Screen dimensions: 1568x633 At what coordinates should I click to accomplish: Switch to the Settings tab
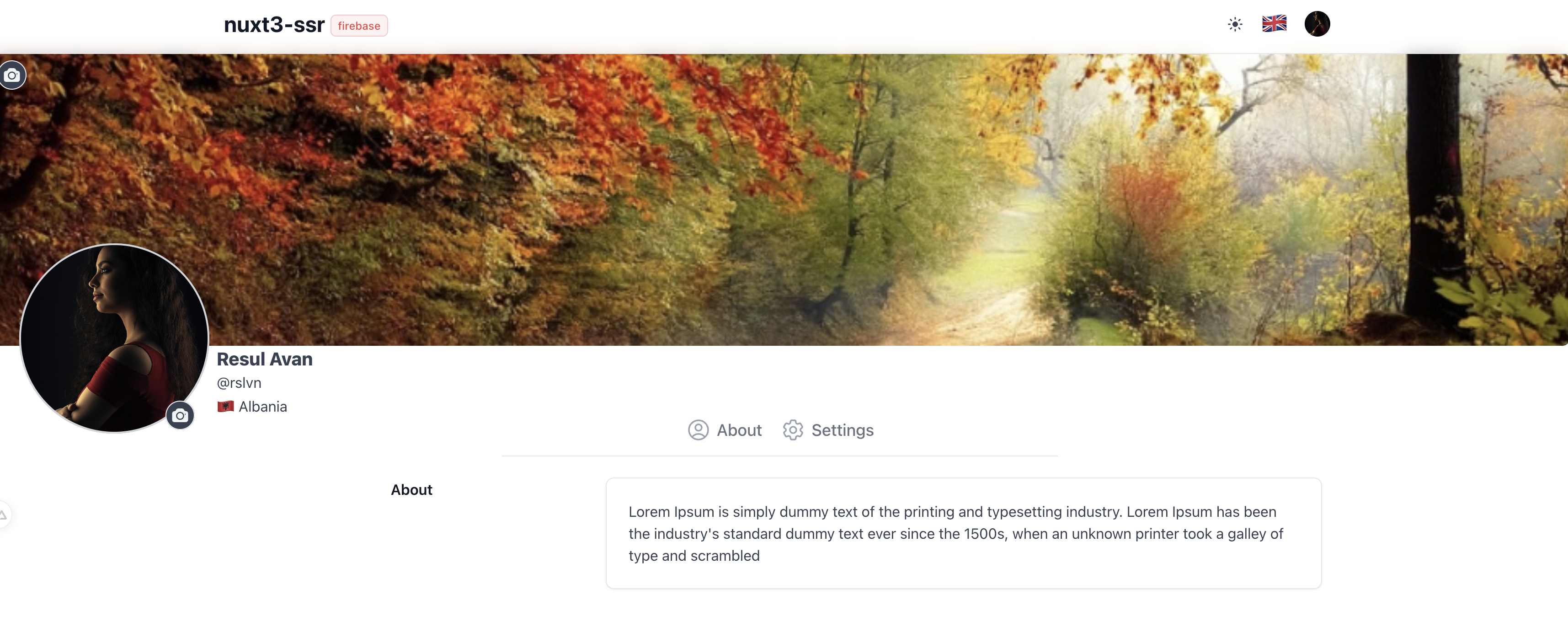click(x=828, y=430)
